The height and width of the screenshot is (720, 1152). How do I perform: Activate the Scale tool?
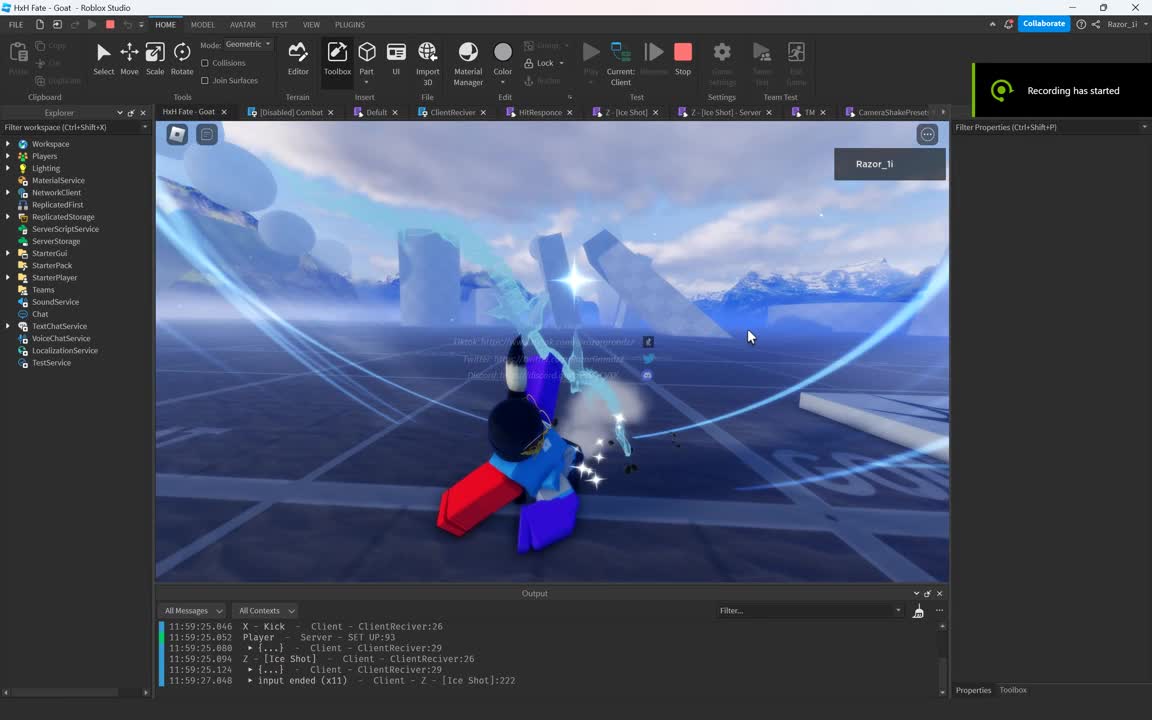pos(155,59)
